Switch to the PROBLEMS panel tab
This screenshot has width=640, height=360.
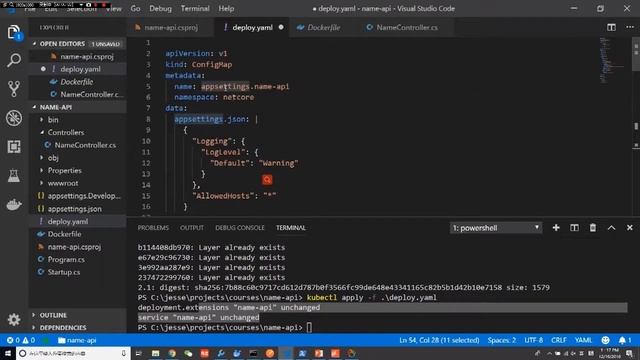point(153,228)
